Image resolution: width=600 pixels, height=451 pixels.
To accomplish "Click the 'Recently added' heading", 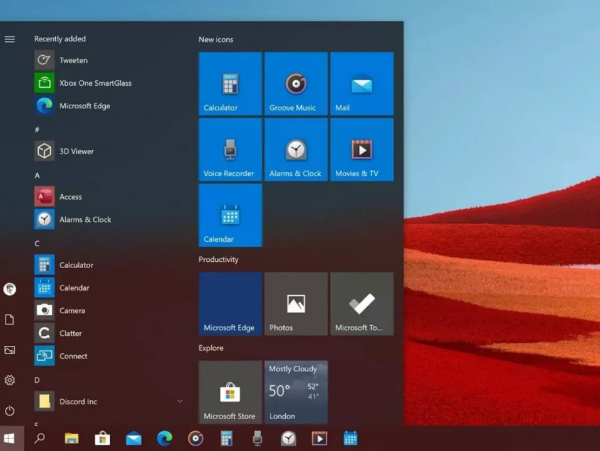I will tap(60, 39).
